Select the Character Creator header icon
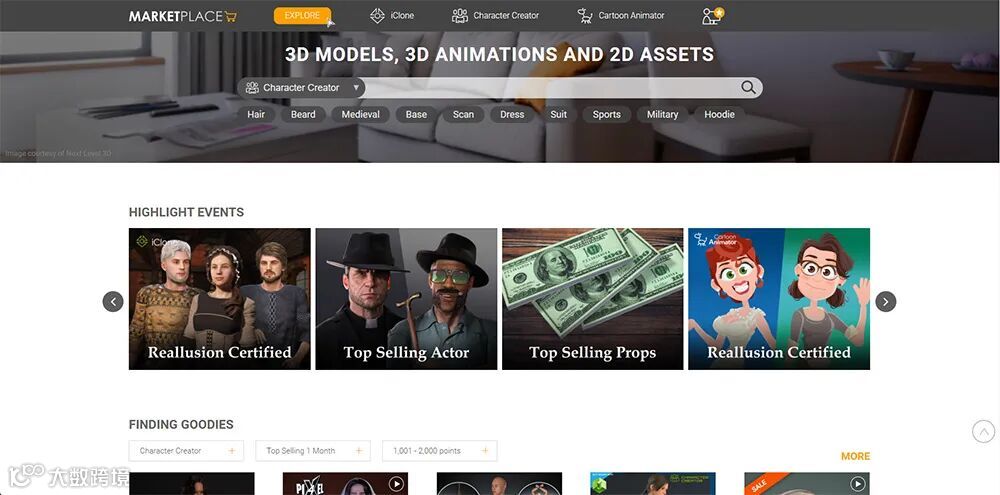Image resolution: width=1000 pixels, height=495 pixels. click(x=460, y=16)
